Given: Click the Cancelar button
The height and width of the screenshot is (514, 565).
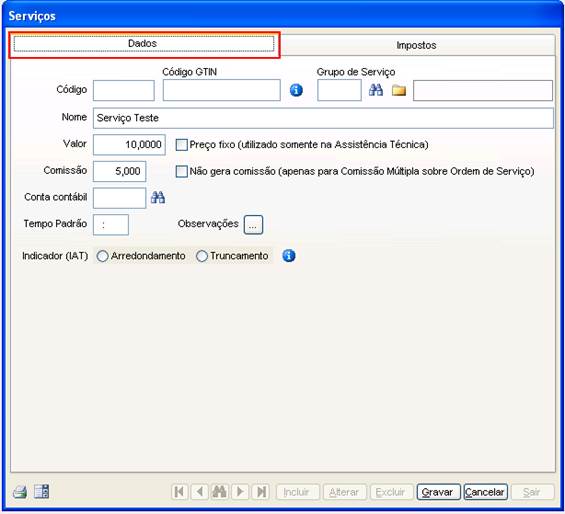Looking at the screenshot, I should click(485, 492).
